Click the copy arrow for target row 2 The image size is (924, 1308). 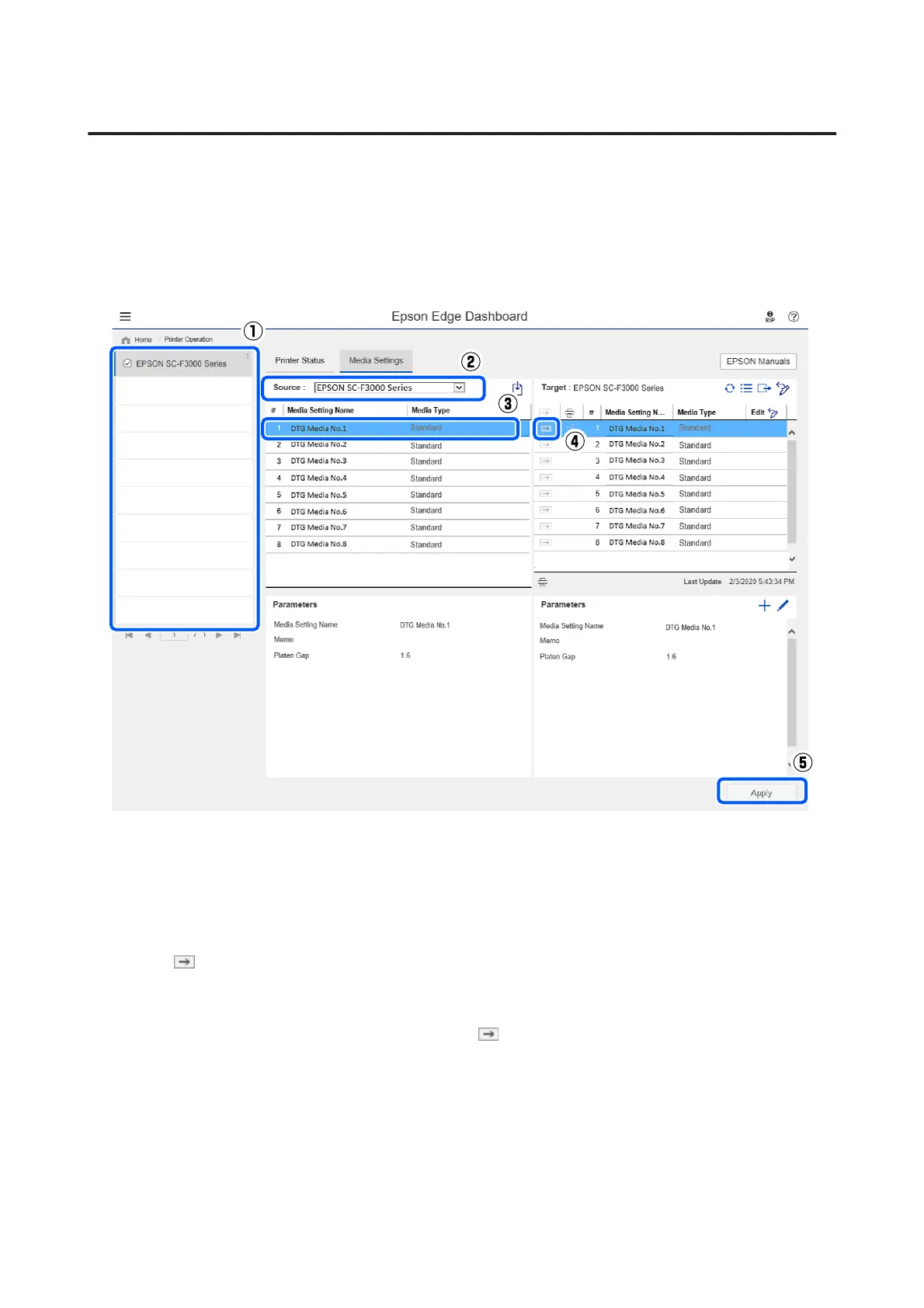(546, 445)
